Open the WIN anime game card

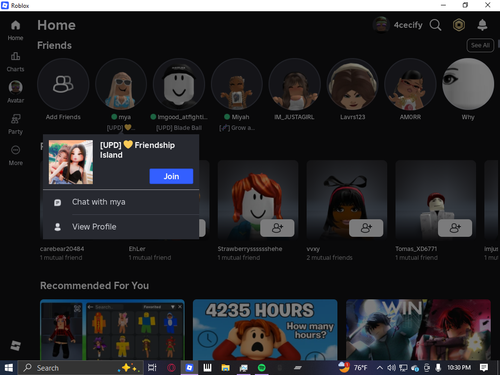point(418,330)
